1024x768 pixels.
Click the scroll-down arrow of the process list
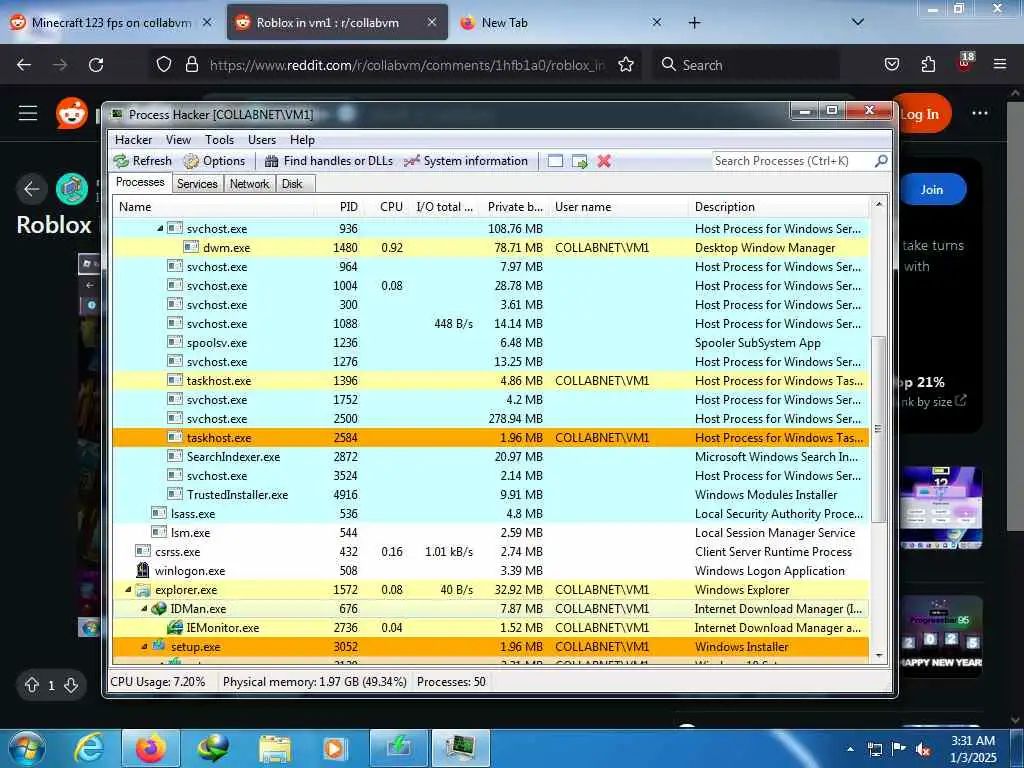point(878,655)
